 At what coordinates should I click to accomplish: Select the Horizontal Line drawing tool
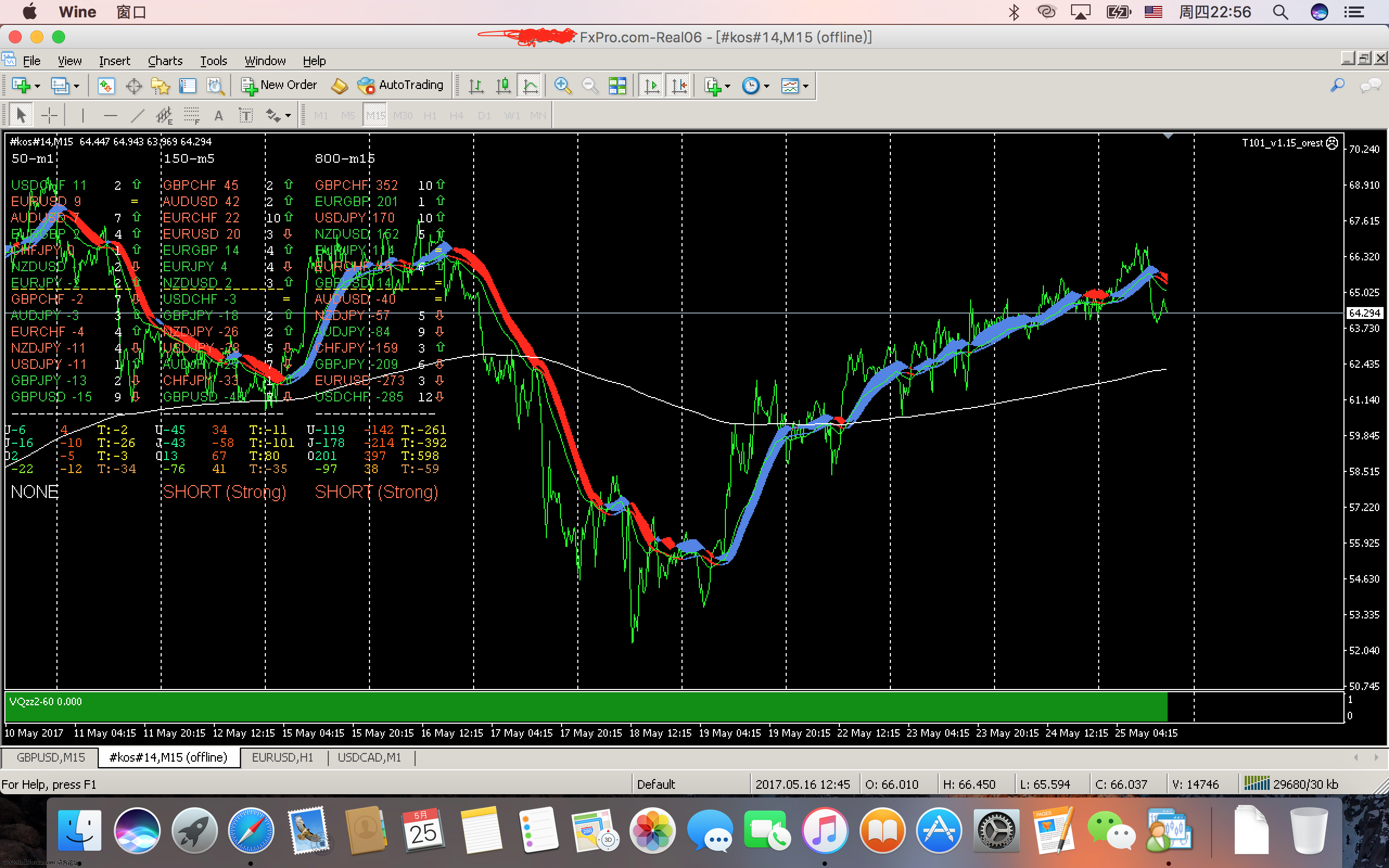(x=110, y=116)
